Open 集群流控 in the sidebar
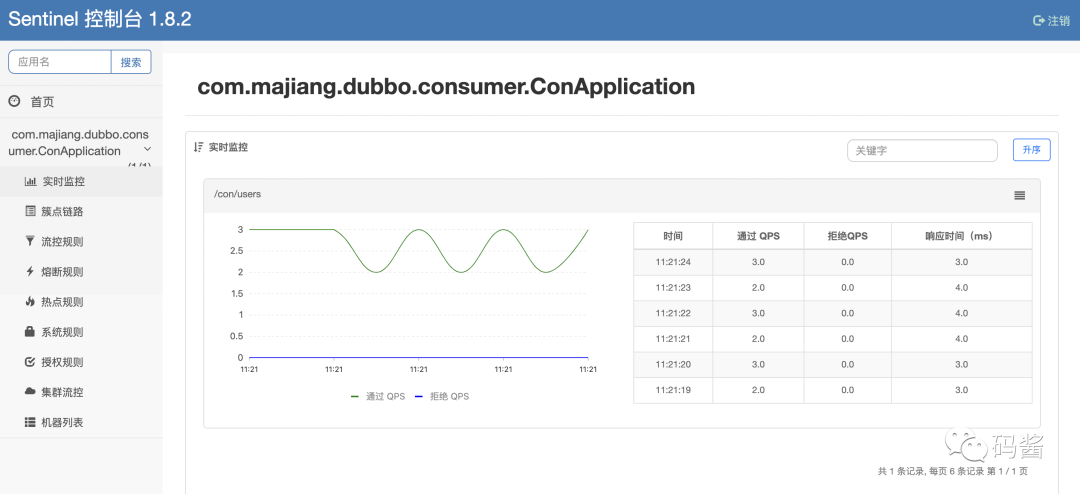Image resolution: width=1080 pixels, height=494 pixels. click(x=81, y=391)
